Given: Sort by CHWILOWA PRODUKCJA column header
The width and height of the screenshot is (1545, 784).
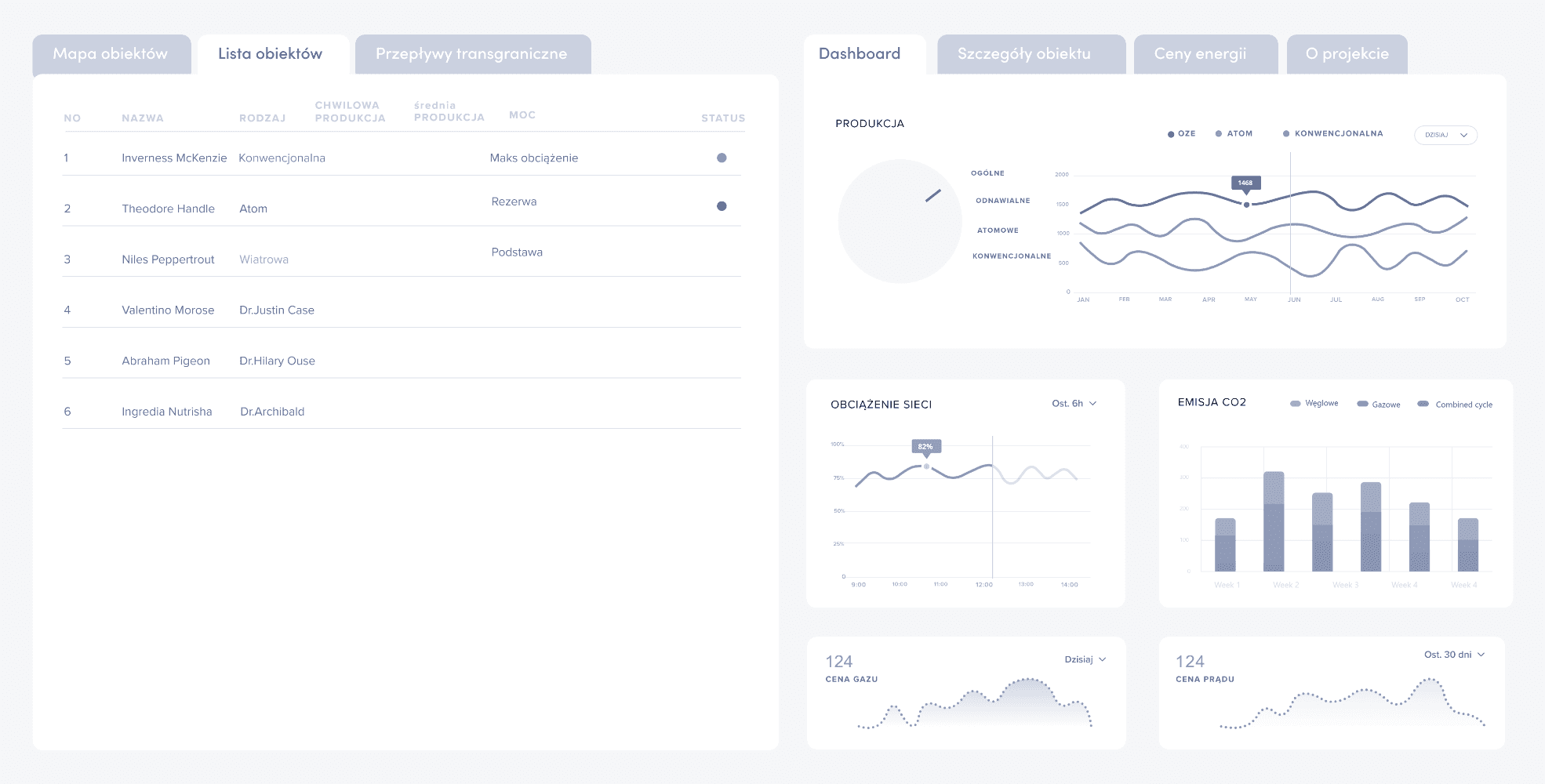Looking at the screenshot, I should point(350,111).
